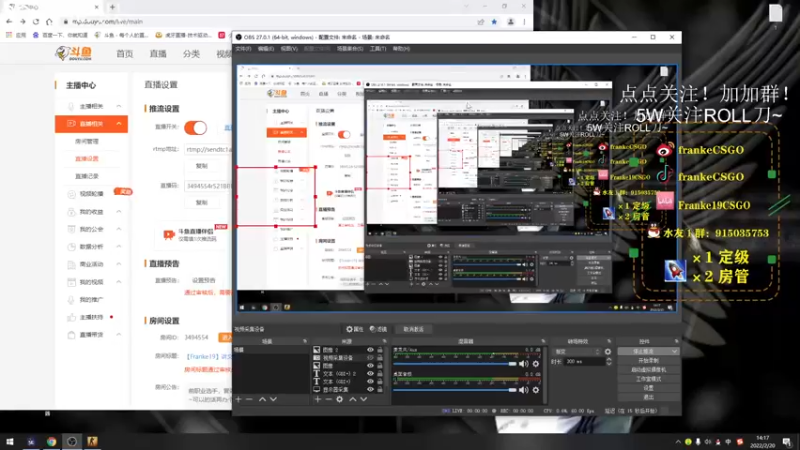Enable 工作室模式 studio mode
This screenshot has width=800, height=450.
[x=648, y=379]
